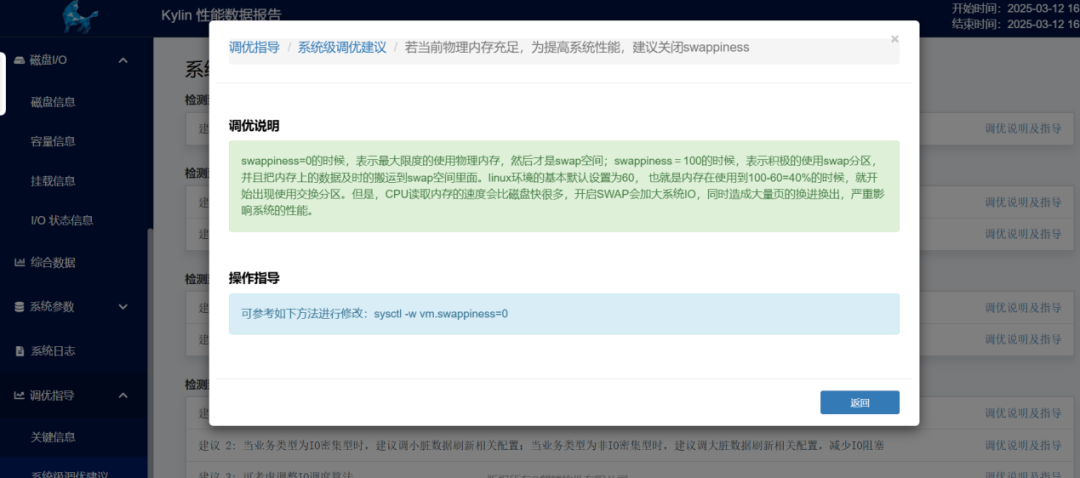Image resolution: width=1080 pixels, height=478 pixels.
Task: Click the 开始时间 timestamp in header
Action: coord(1016,9)
